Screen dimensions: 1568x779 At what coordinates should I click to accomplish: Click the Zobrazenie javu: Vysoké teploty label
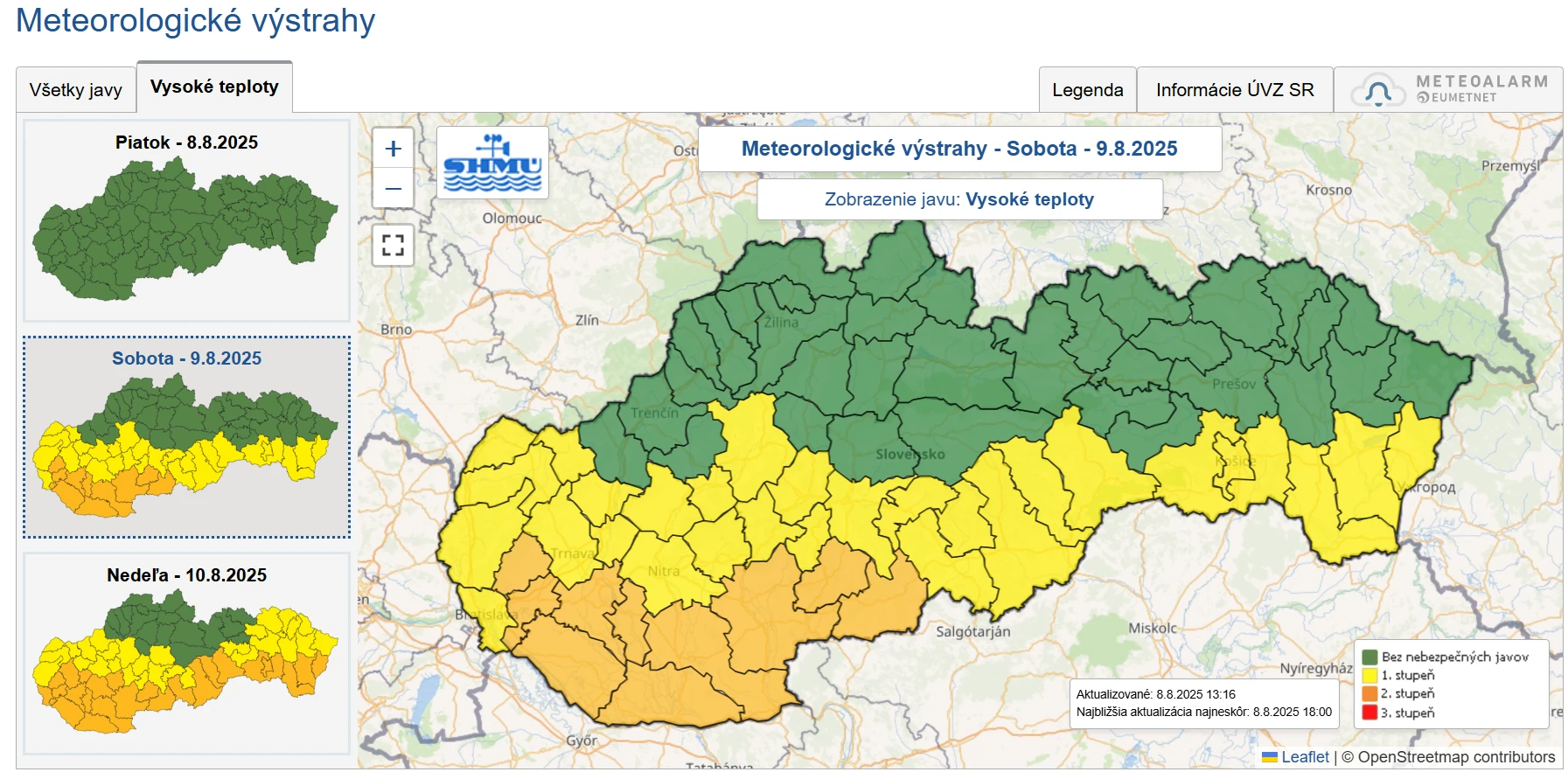[959, 199]
